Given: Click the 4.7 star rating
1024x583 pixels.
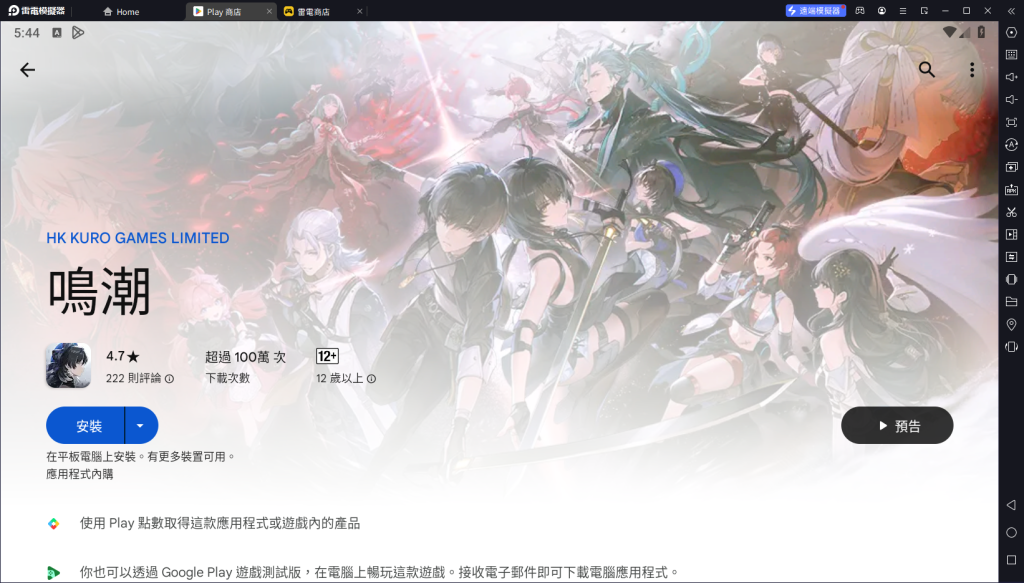Looking at the screenshot, I should (x=123, y=356).
